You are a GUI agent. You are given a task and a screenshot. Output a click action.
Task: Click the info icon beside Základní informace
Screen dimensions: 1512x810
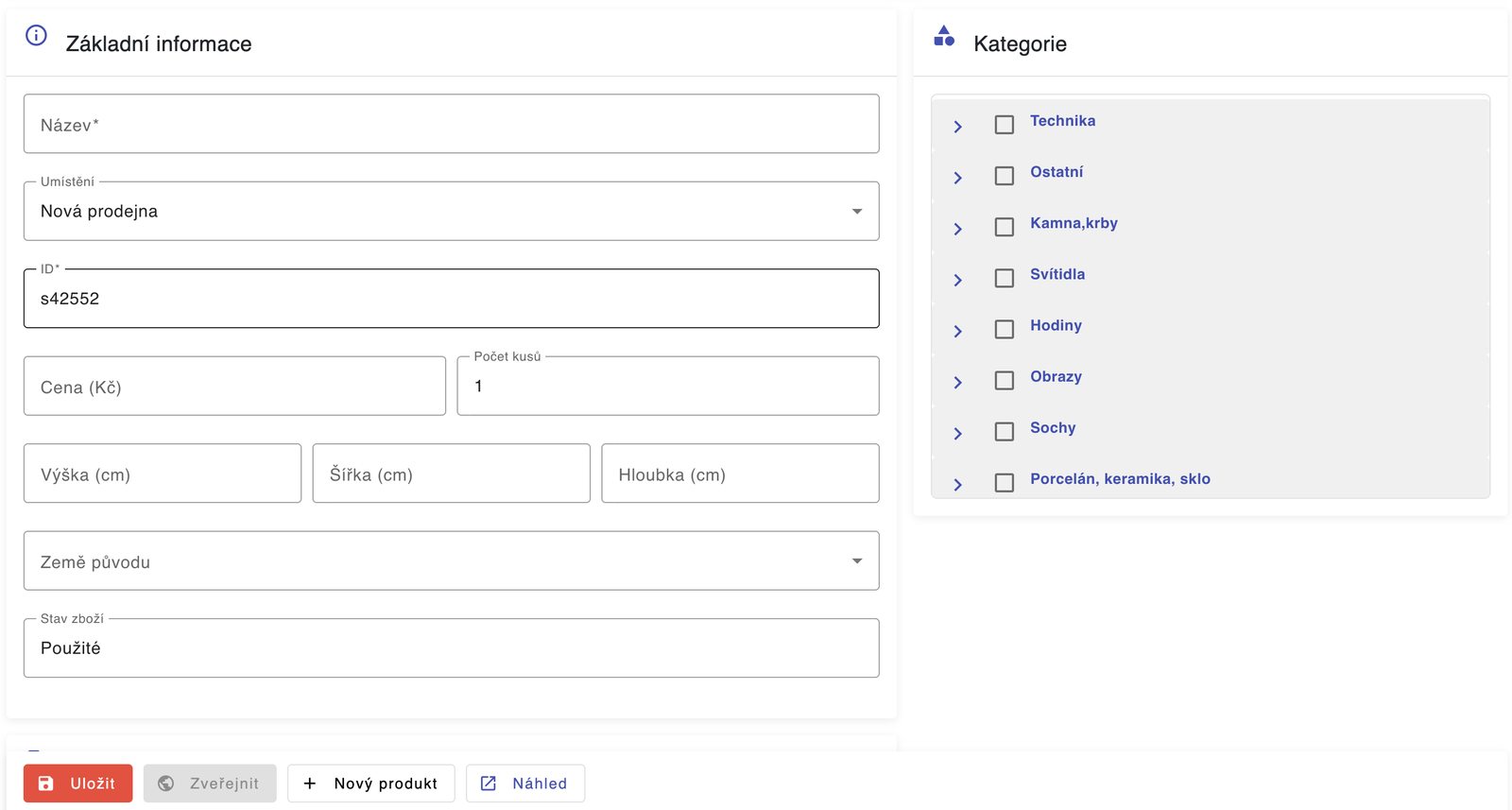coord(36,36)
